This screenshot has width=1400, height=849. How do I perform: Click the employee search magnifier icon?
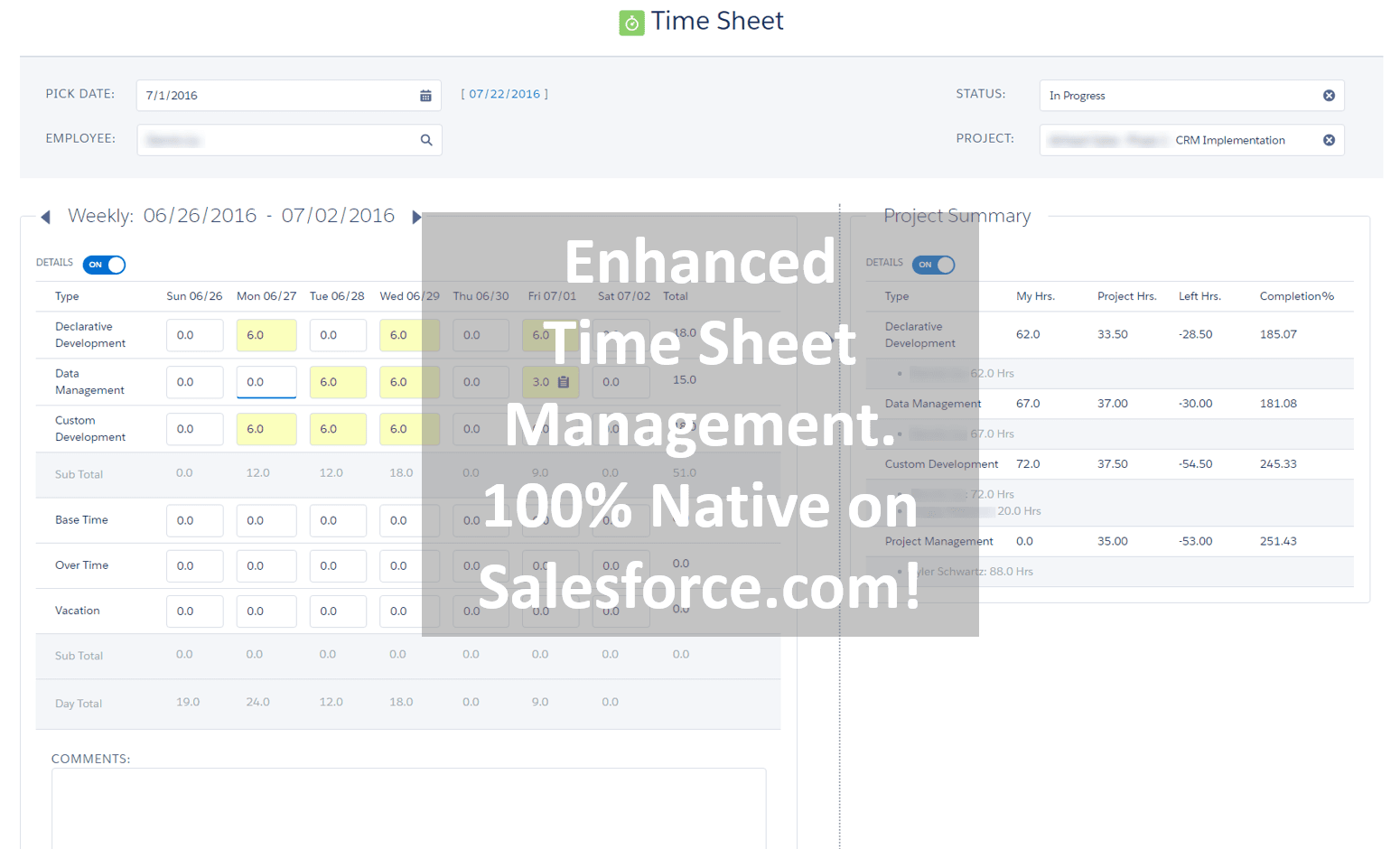pos(426,140)
